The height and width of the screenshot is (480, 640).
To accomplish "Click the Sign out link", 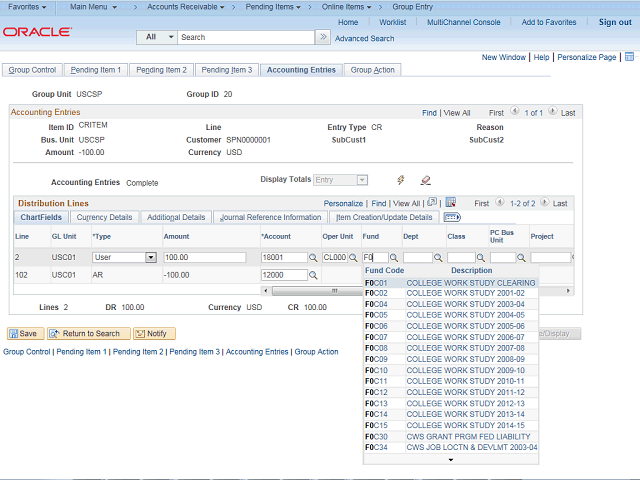I will point(614,22).
